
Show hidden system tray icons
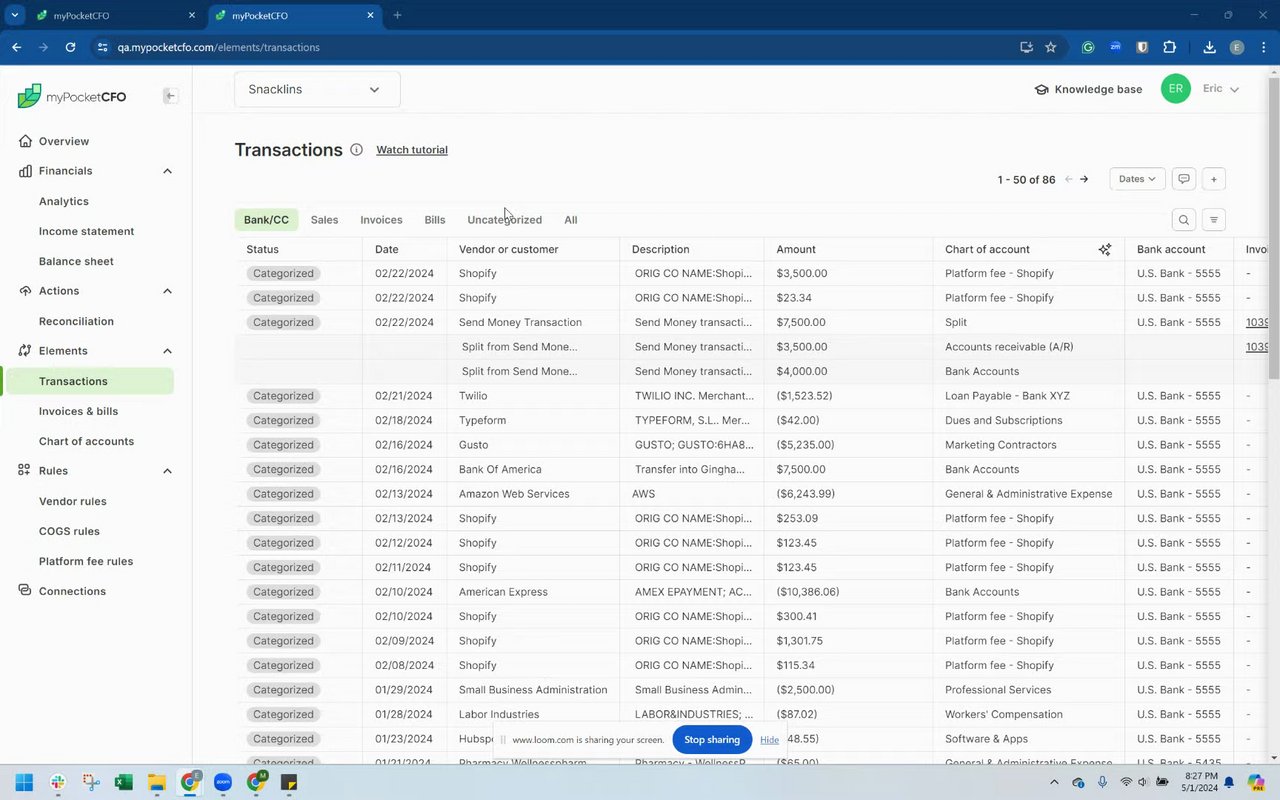pyautogui.click(x=1054, y=782)
